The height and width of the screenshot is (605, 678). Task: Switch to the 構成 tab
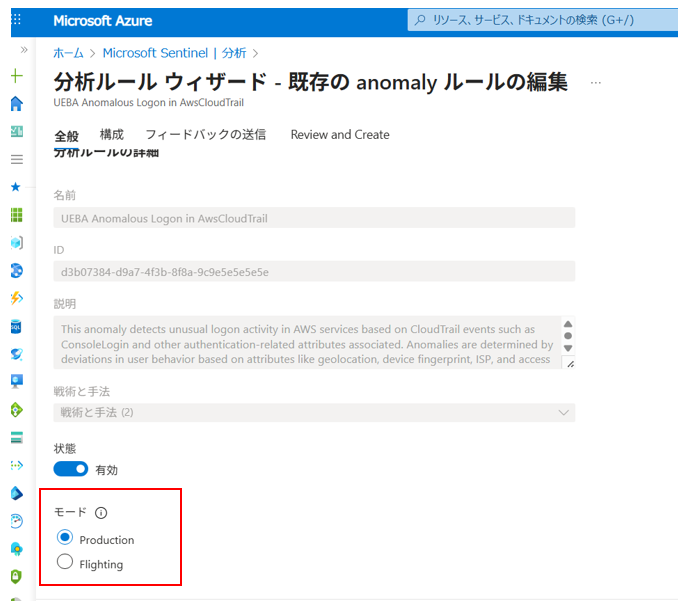coord(112,135)
